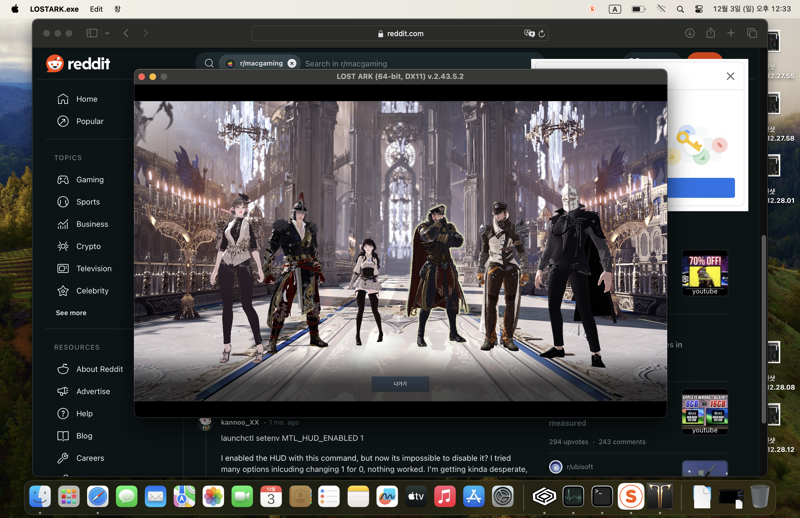Click the battery status icon

point(638,9)
